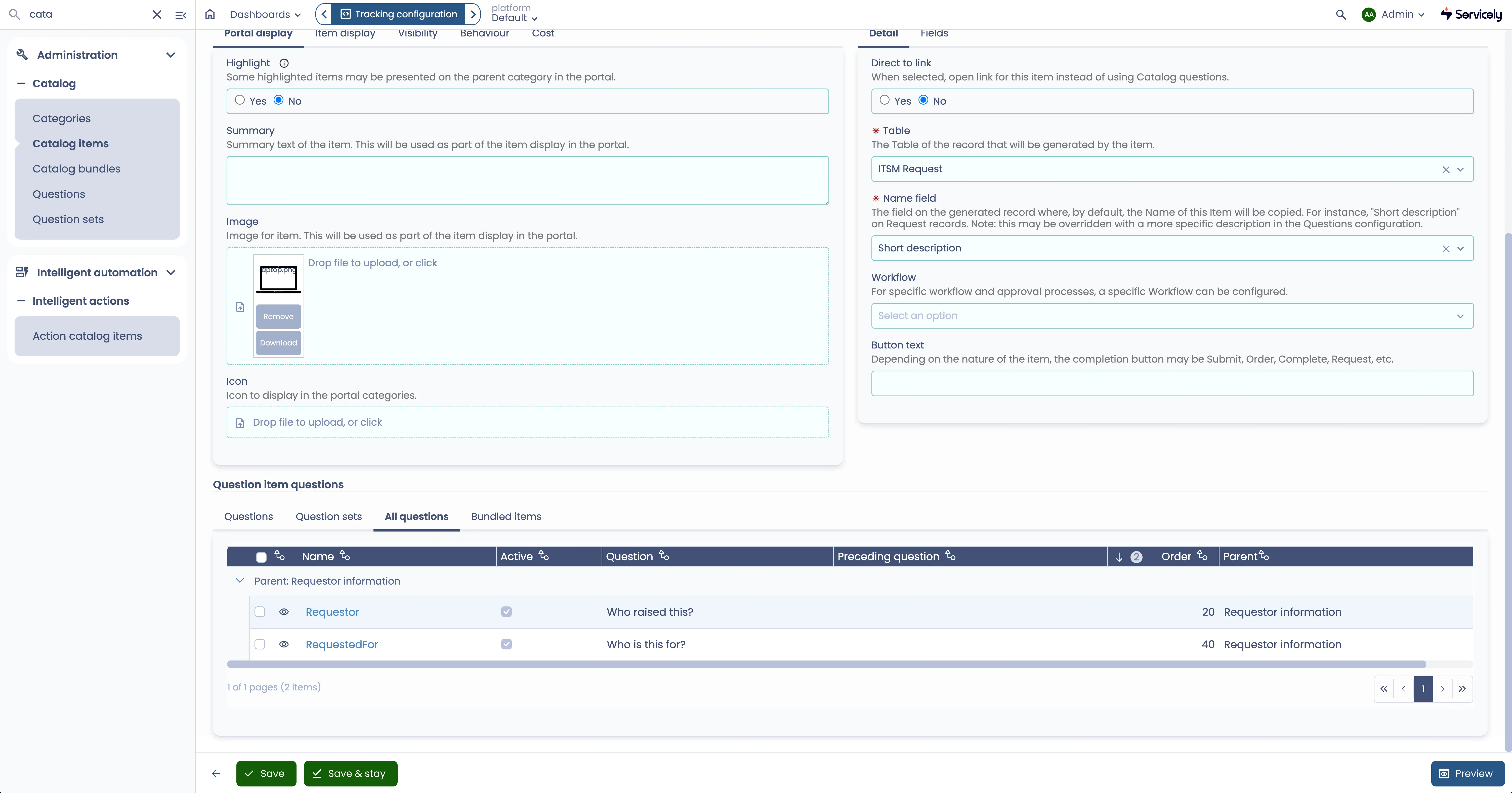Clear the ITSM Request table selection
Image resolution: width=1512 pixels, height=793 pixels.
[1446, 170]
